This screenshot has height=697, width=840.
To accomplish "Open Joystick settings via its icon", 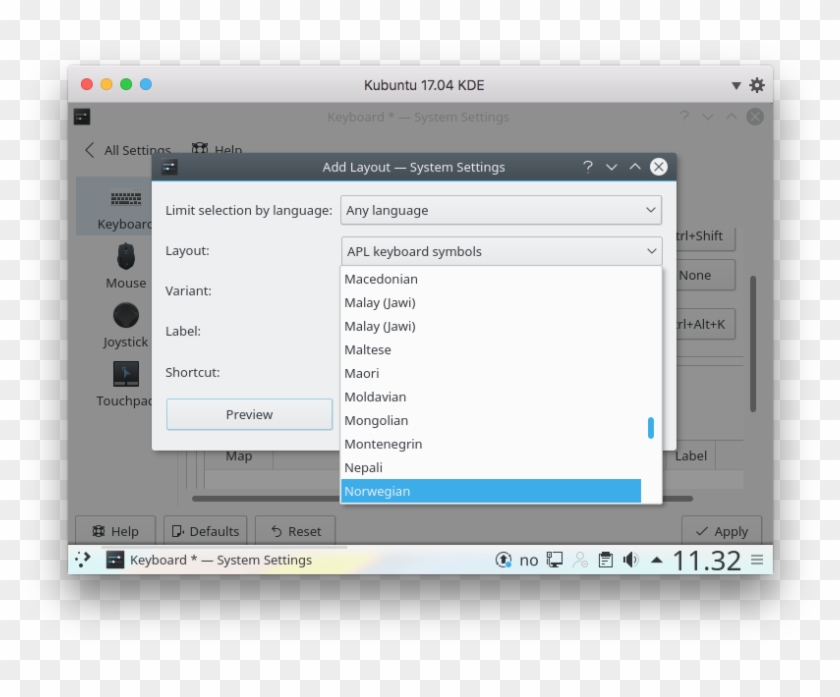I will [x=125, y=316].
